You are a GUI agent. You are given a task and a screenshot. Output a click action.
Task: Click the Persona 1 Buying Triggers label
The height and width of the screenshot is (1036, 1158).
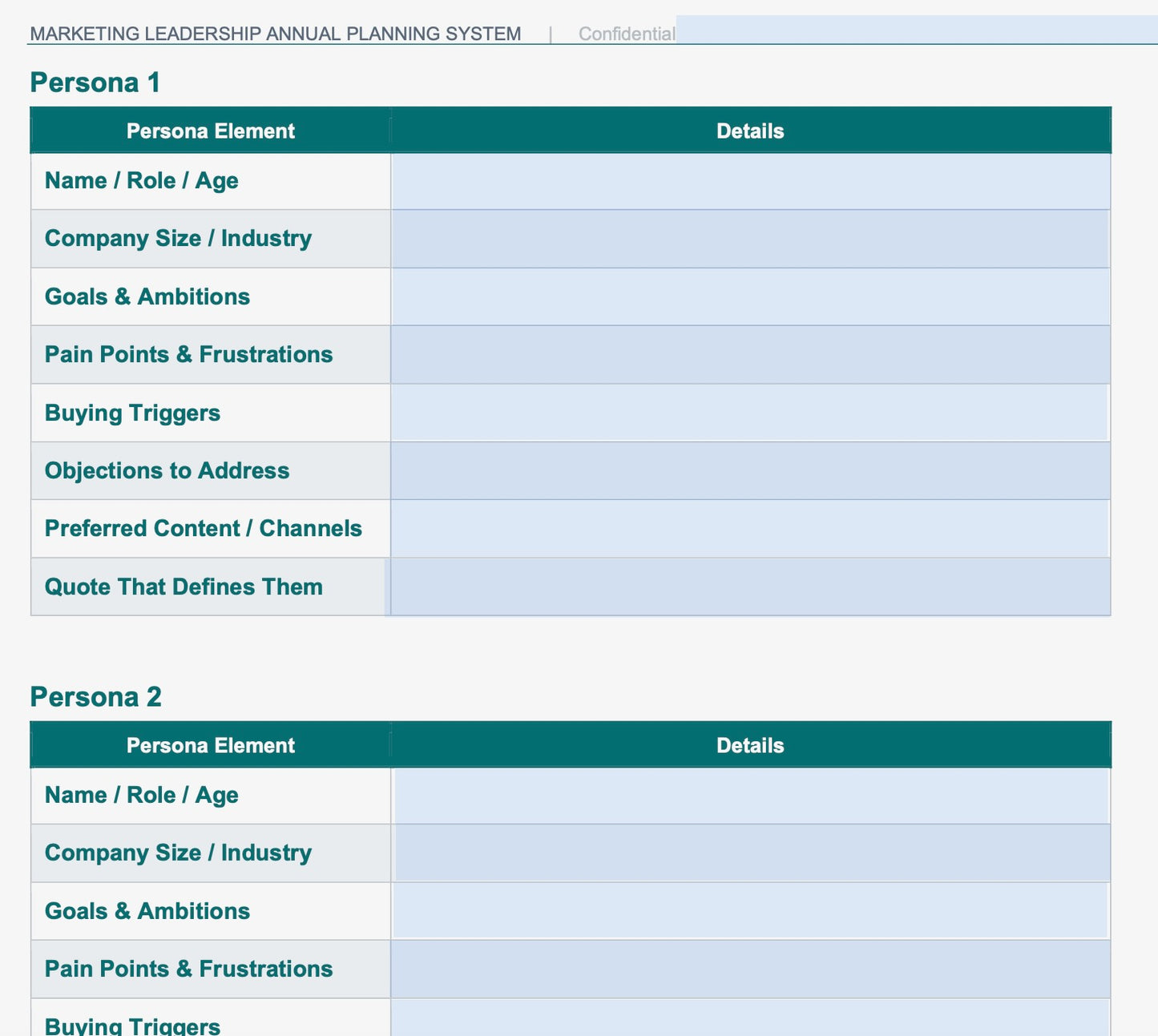point(132,413)
